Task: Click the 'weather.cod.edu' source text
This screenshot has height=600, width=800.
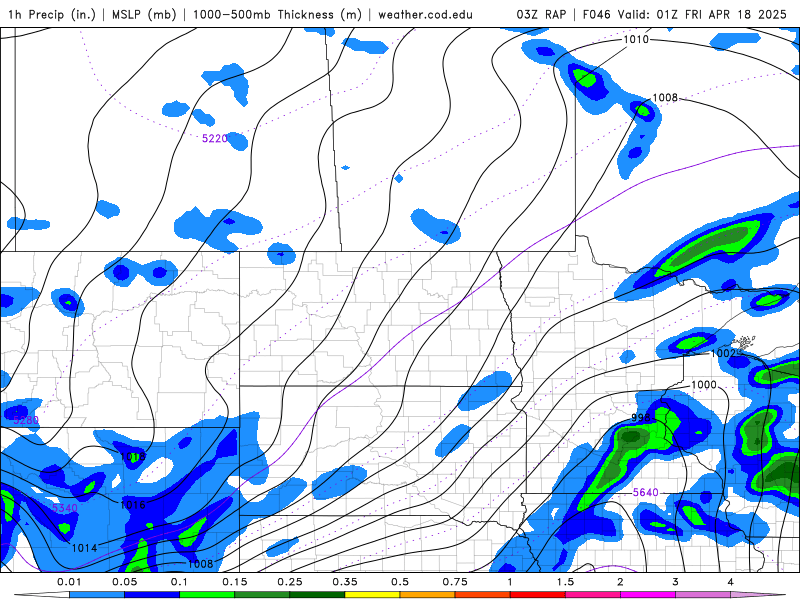Action: tap(425, 14)
